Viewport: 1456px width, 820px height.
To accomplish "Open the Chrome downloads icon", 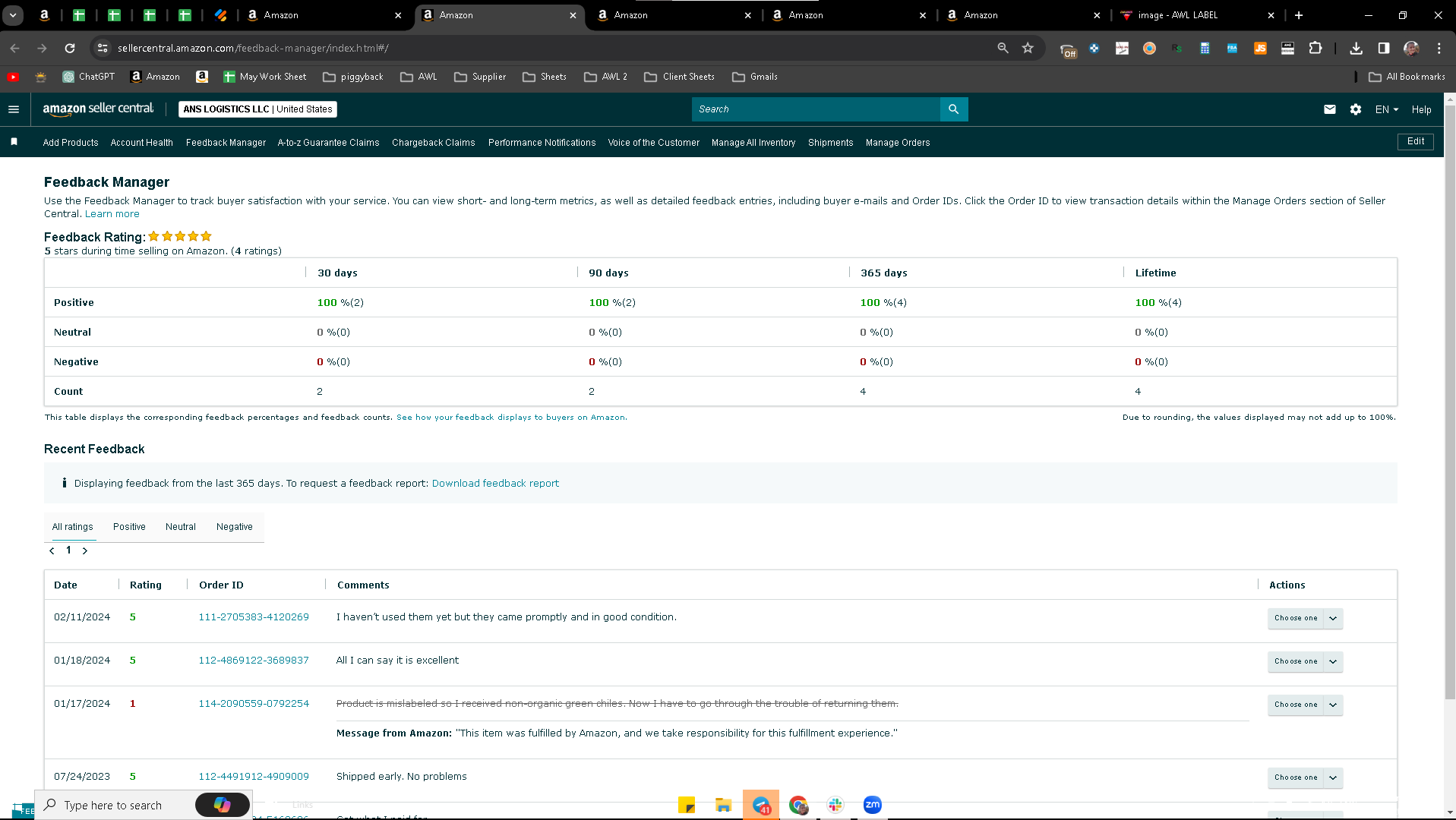I will 1356,48.
